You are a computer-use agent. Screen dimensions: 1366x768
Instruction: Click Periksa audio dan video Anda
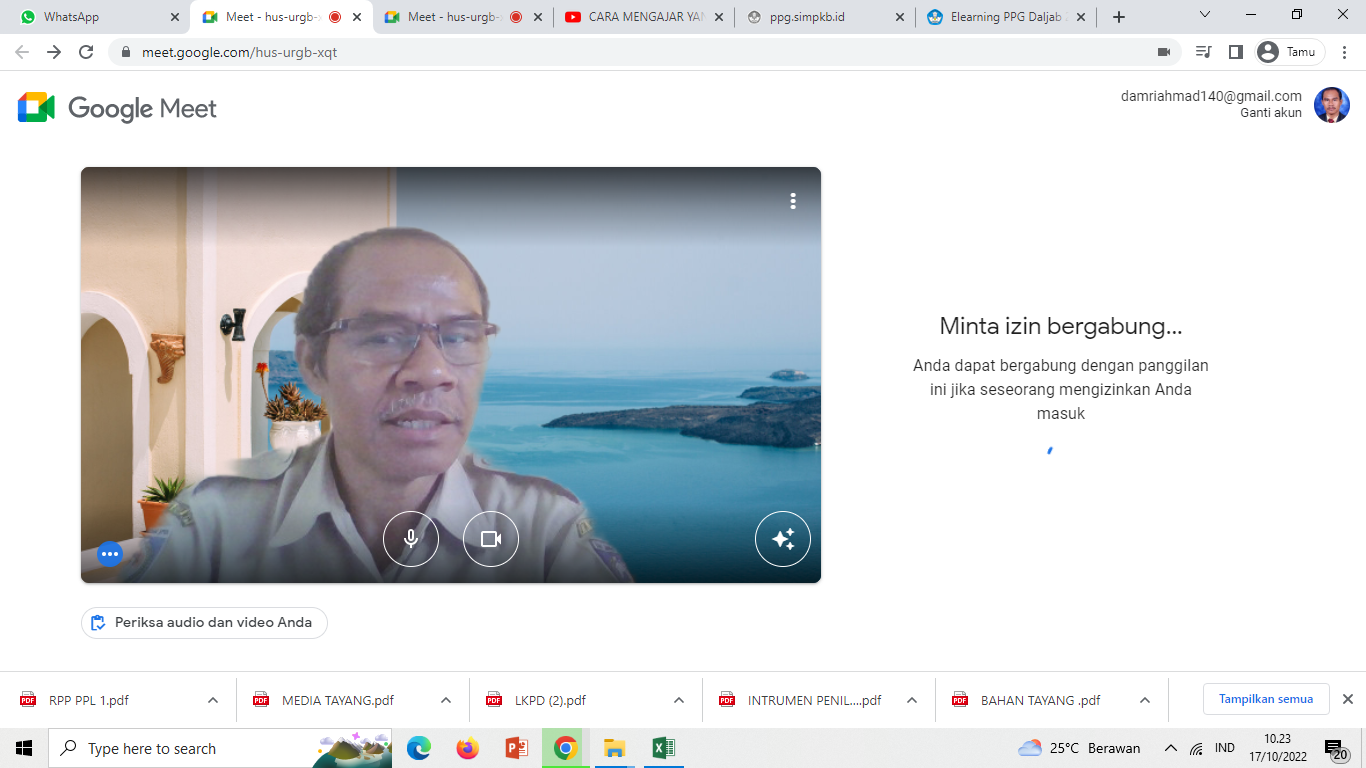(204, 622)
